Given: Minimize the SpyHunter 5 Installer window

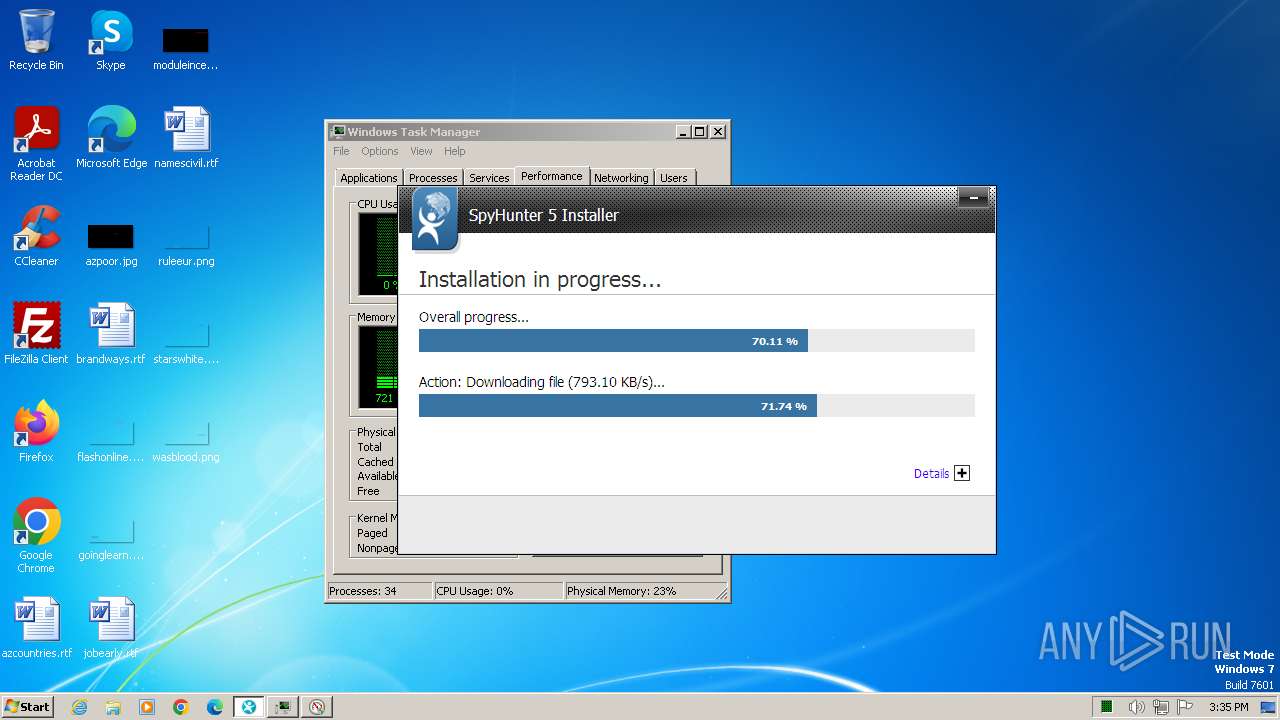Looking at the screenshot, I should point(973,198).
